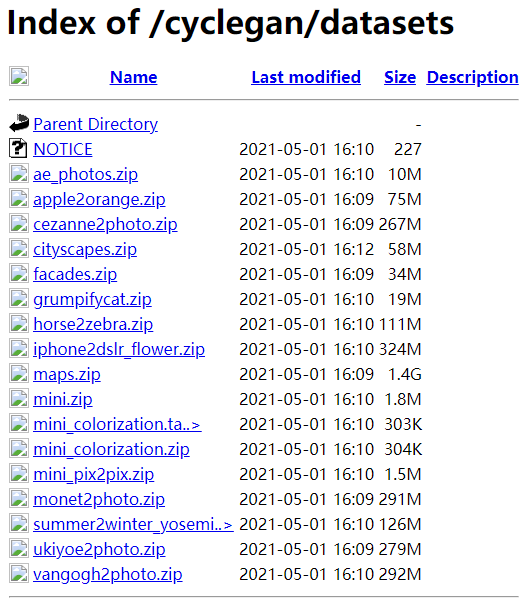Click the broken image icon in header row

19,76
